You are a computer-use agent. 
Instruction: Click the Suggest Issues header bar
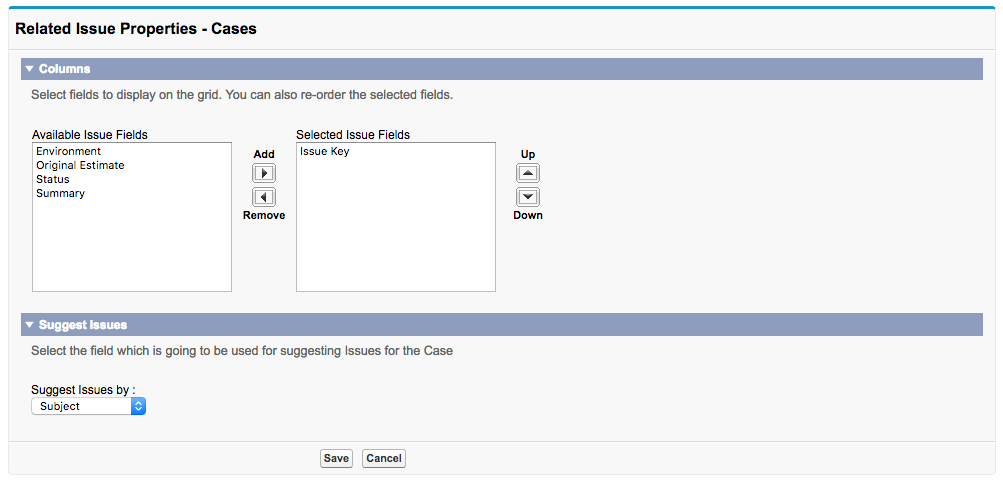[500, 325]
